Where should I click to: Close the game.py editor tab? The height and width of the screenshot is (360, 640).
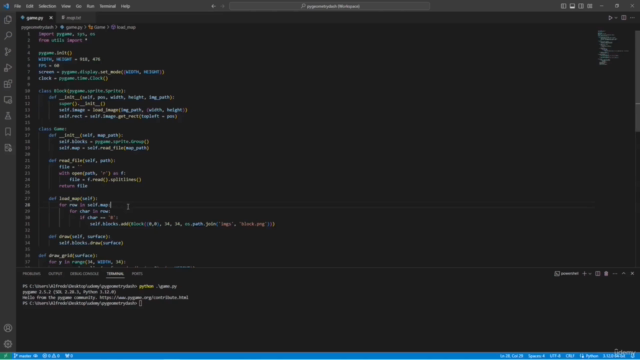[51, 18]
